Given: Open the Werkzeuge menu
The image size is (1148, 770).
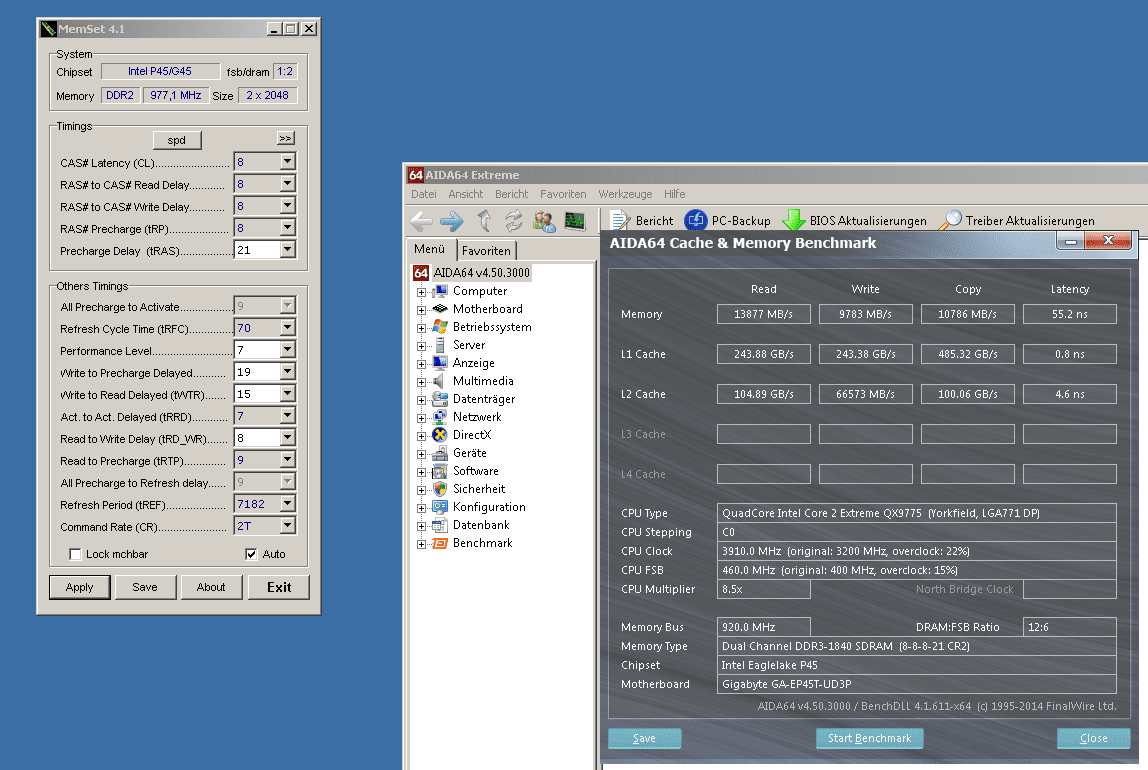Looking at the screenshot, I should [625, 194].
